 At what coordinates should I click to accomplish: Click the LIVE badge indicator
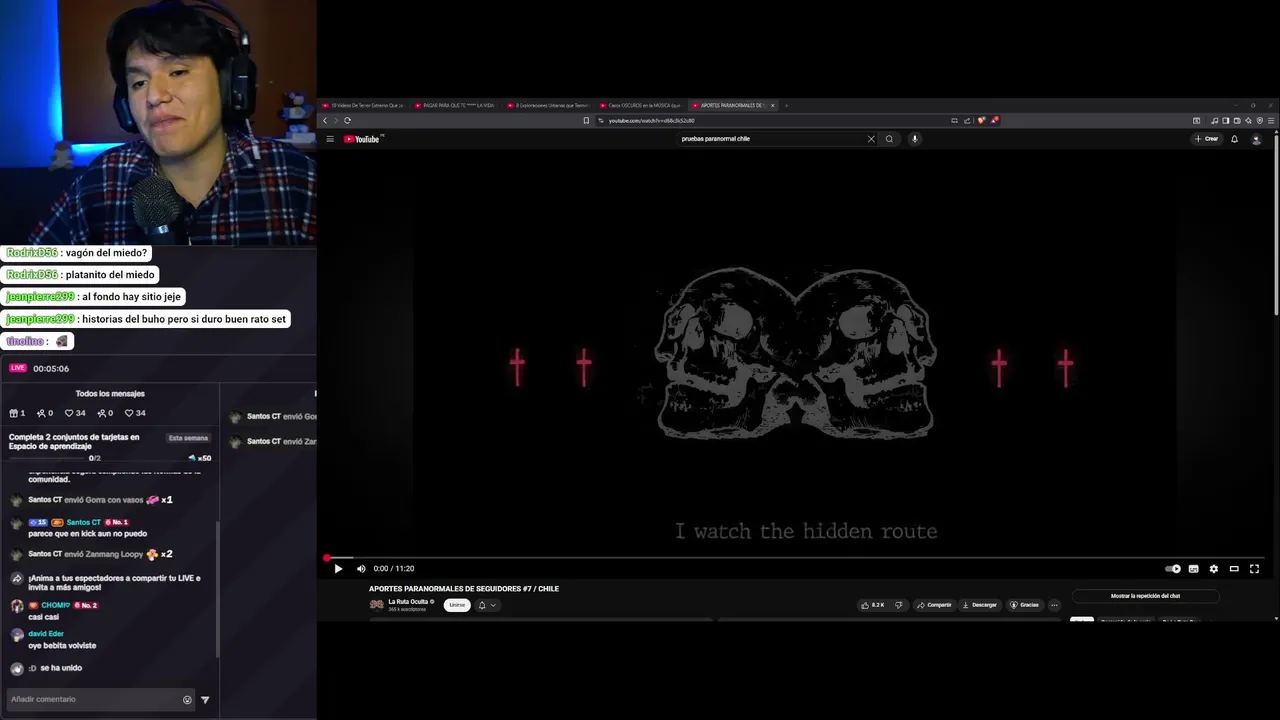click(18, 368)
